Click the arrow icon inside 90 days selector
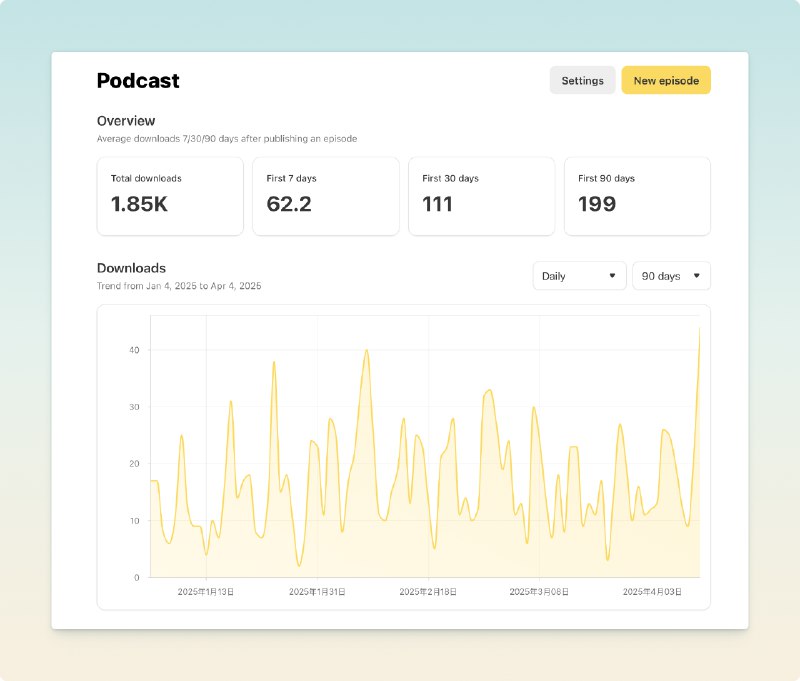This screenshot has width=800, height=681. click(696, 276)
